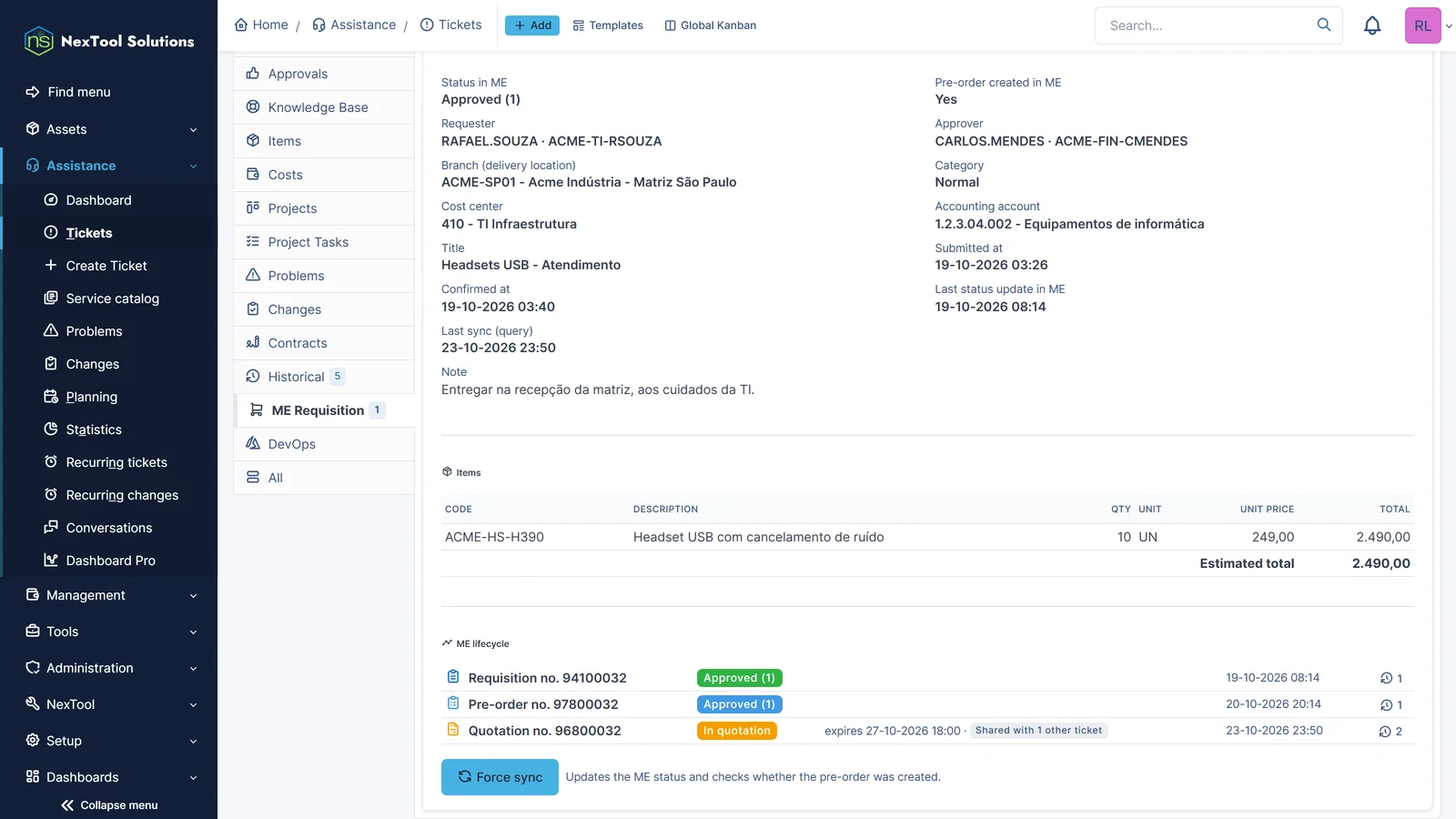Open the Global Kanban view
The height and width of the screenshot is (819, 1456).
[x=711, y=25]
